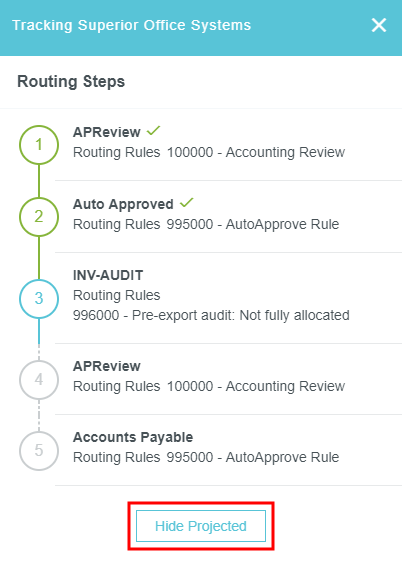Screen dimensions: 402x567
Task: Click the green checkmark beside first APReview
Action: (153, 131)
